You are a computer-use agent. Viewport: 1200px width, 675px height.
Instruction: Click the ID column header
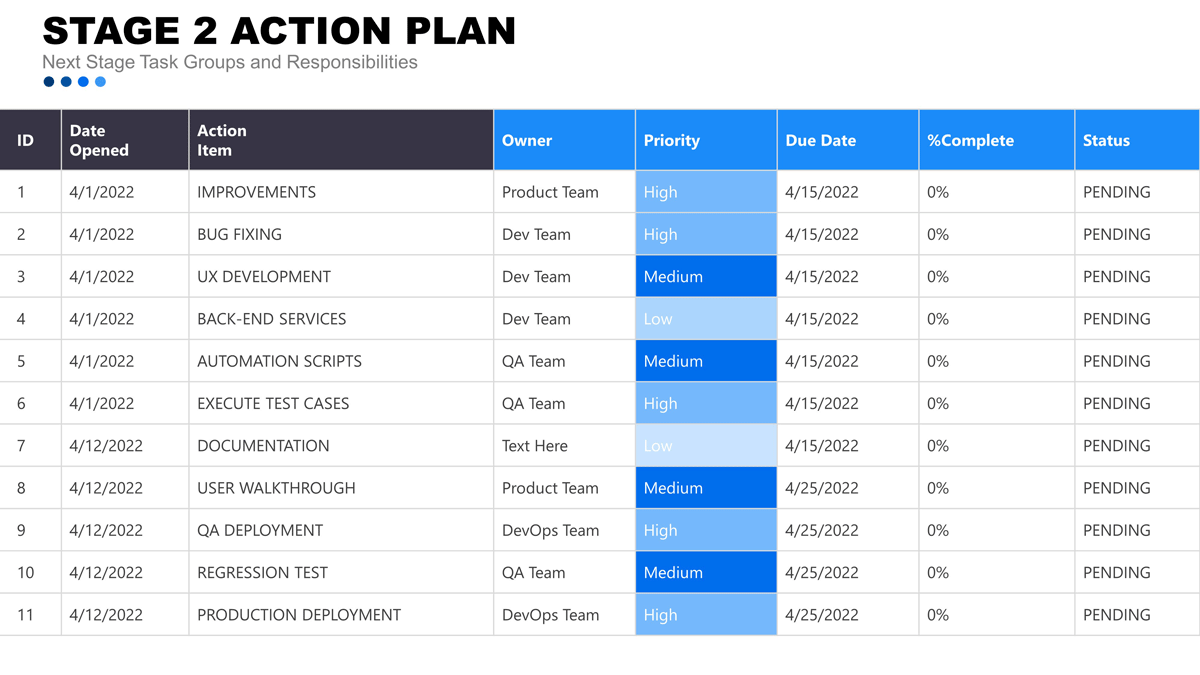[x=31, y=140]
